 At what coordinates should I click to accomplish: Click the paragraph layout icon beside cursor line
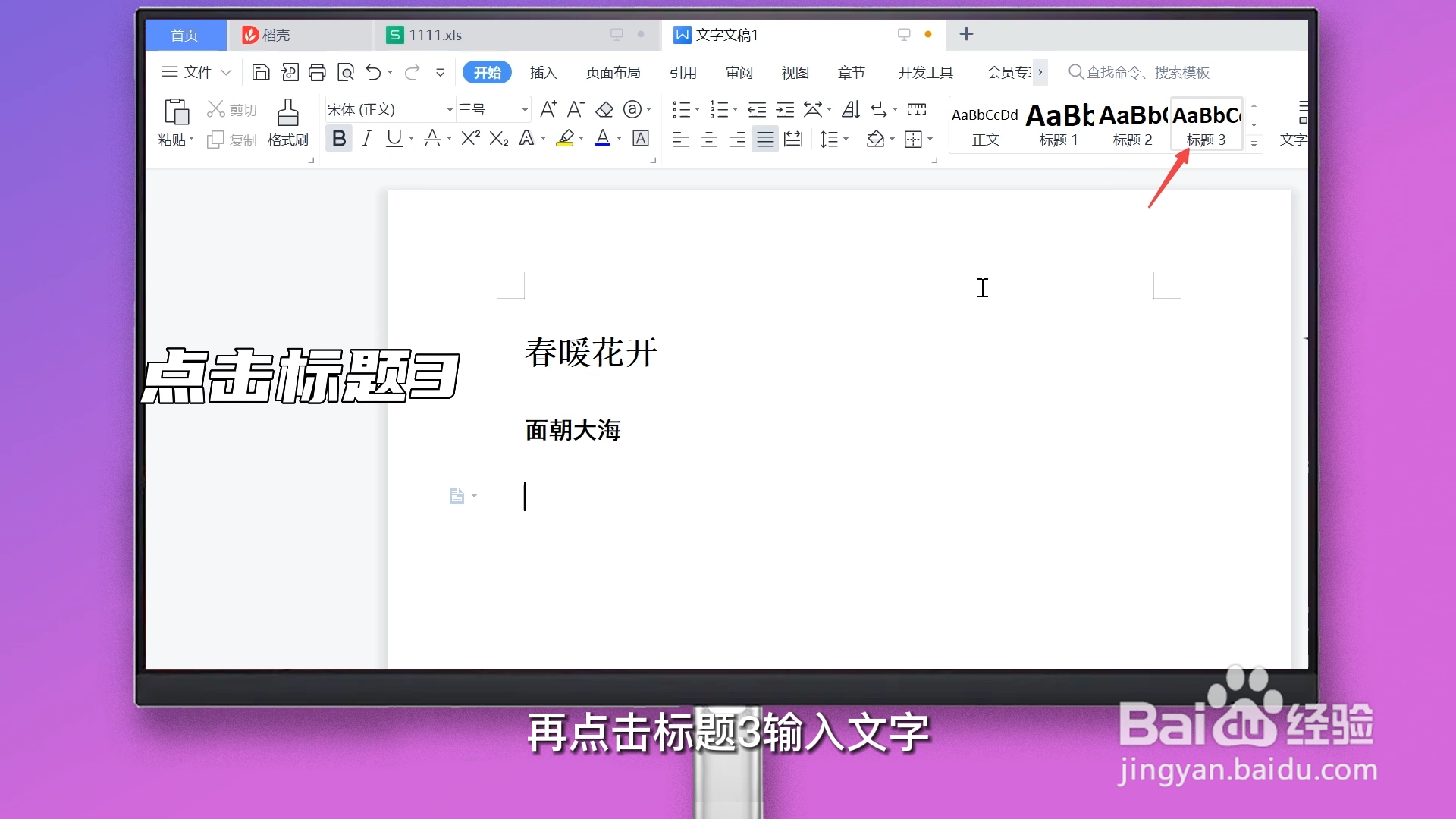[x=457, y=496]
